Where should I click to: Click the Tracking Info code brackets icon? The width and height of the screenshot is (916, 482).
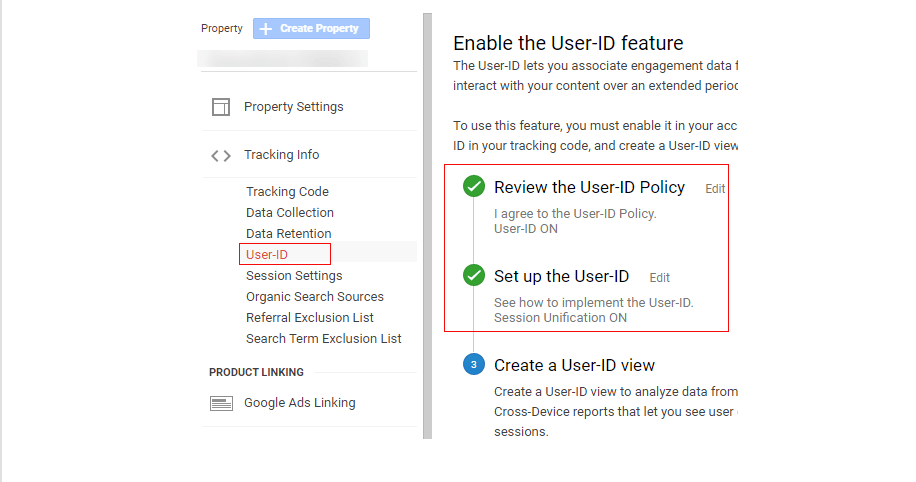click(221, 155)
